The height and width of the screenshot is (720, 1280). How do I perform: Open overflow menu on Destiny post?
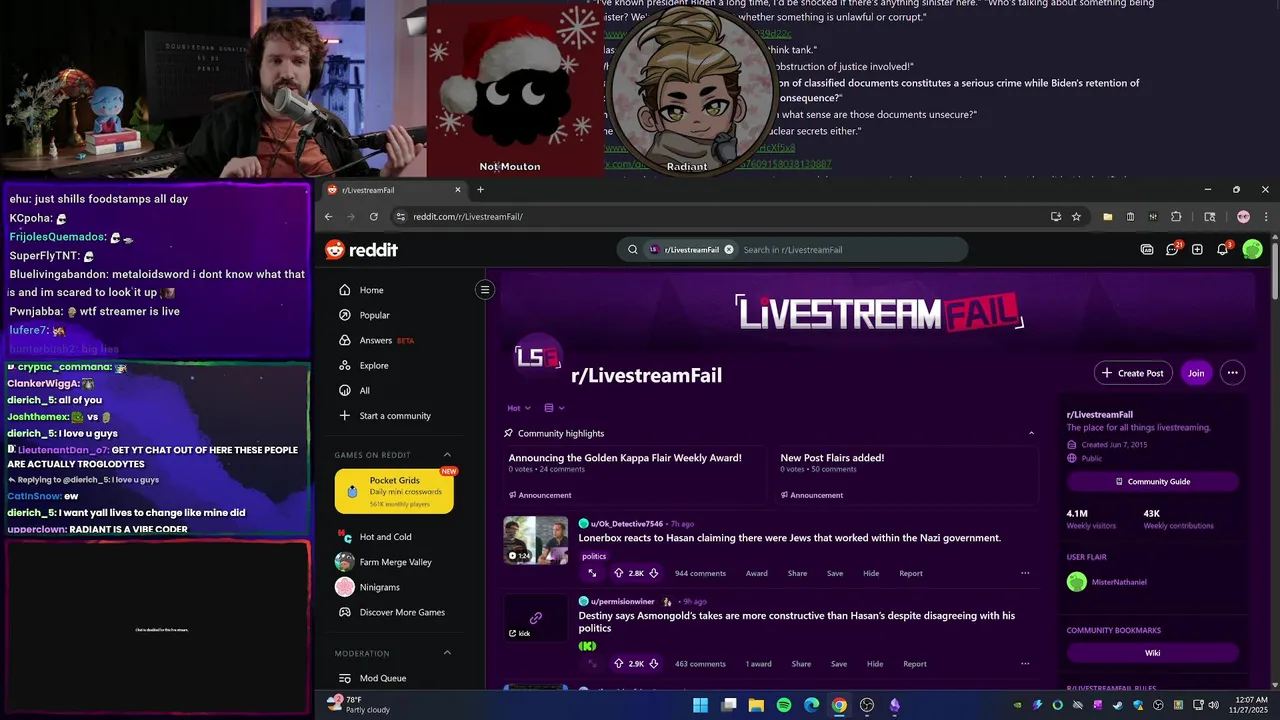tap(1025, 664)
